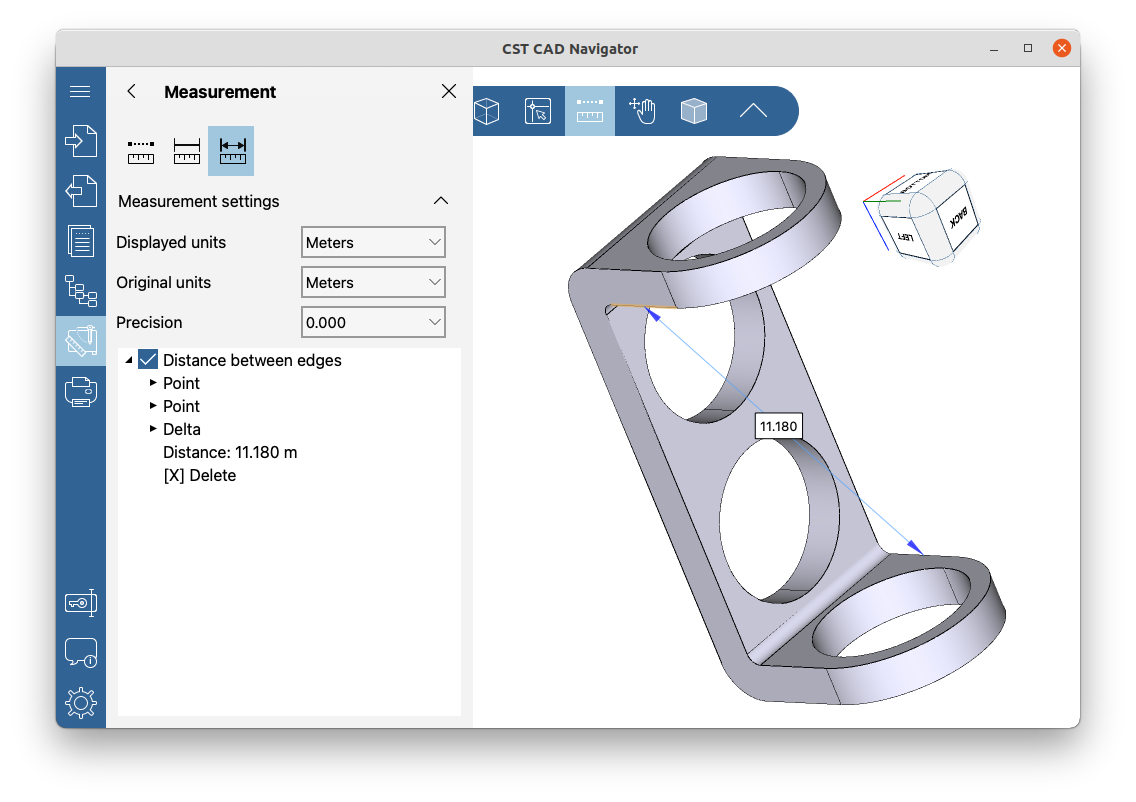The width and height of the screenshot is (1136, 802).
Task: Collapse the Measurement settings section
Action: click(x=441, y=200)
